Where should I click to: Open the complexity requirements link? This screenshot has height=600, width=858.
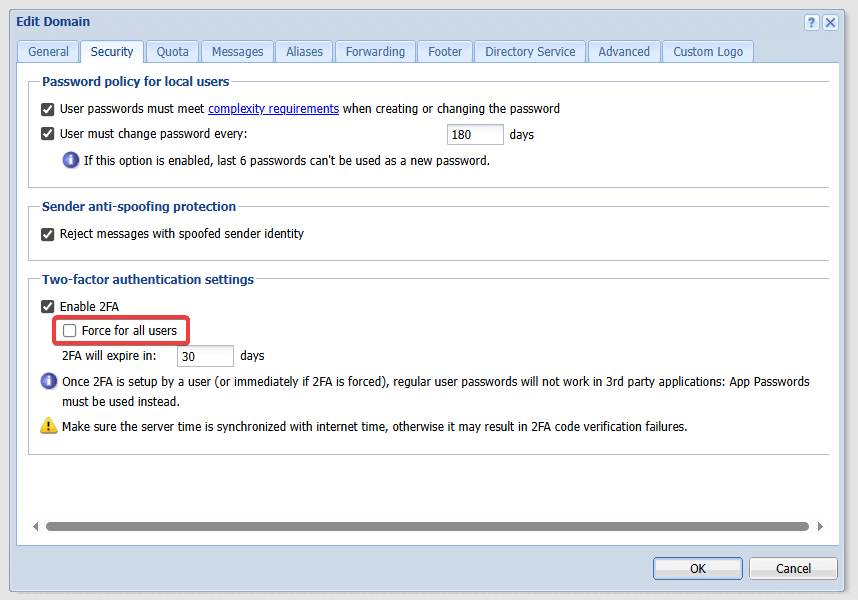[273, 109]
